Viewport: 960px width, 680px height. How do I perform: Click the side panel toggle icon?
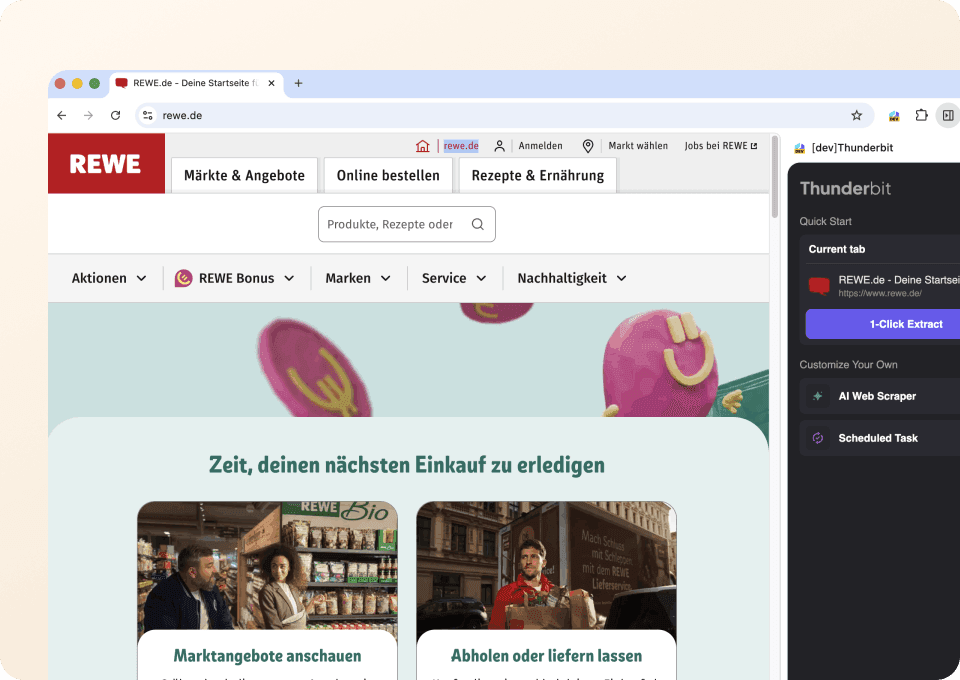point(948,115)
